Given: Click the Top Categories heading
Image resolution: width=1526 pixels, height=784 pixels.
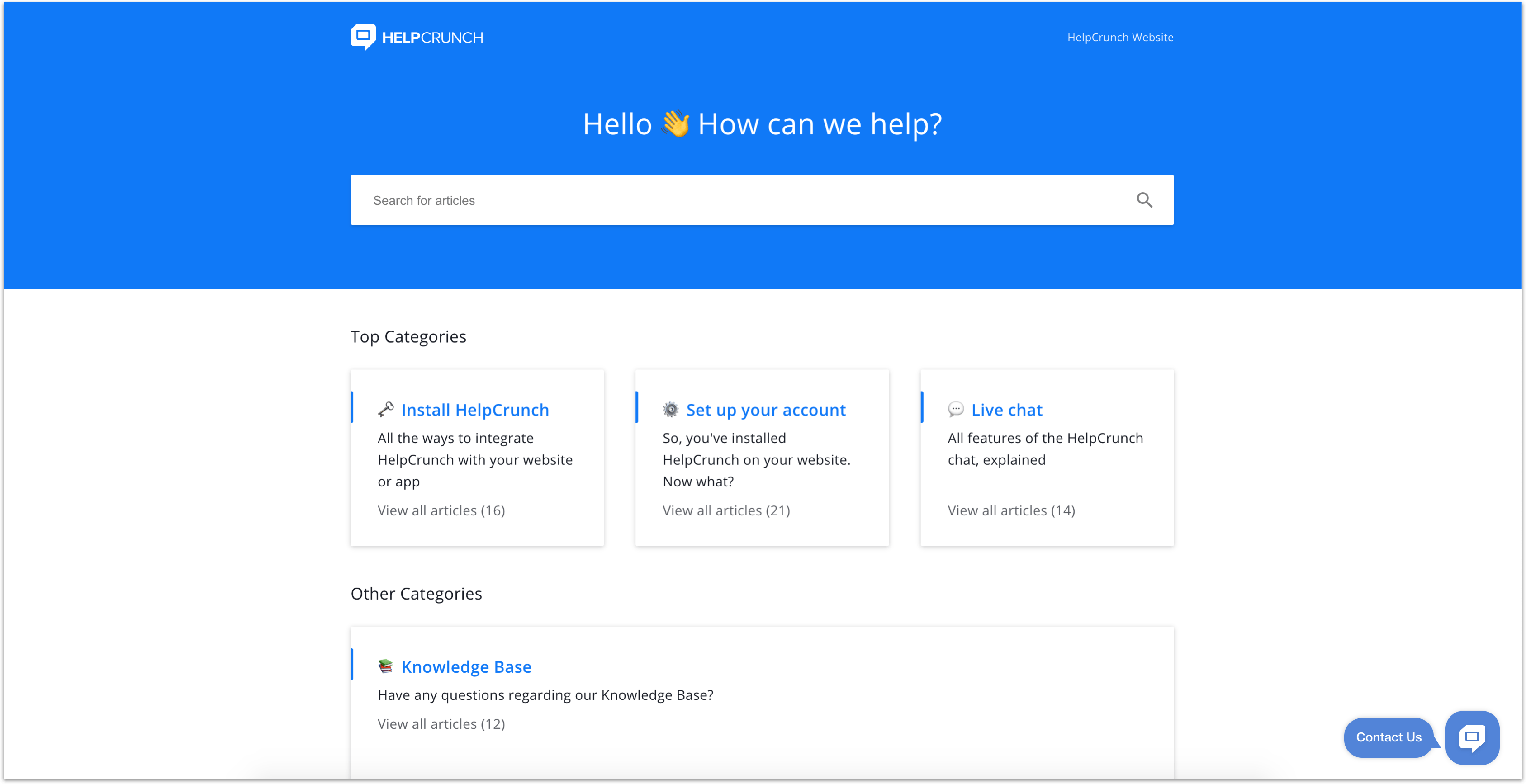Looking at the screenshot, I should pos(408,337).
